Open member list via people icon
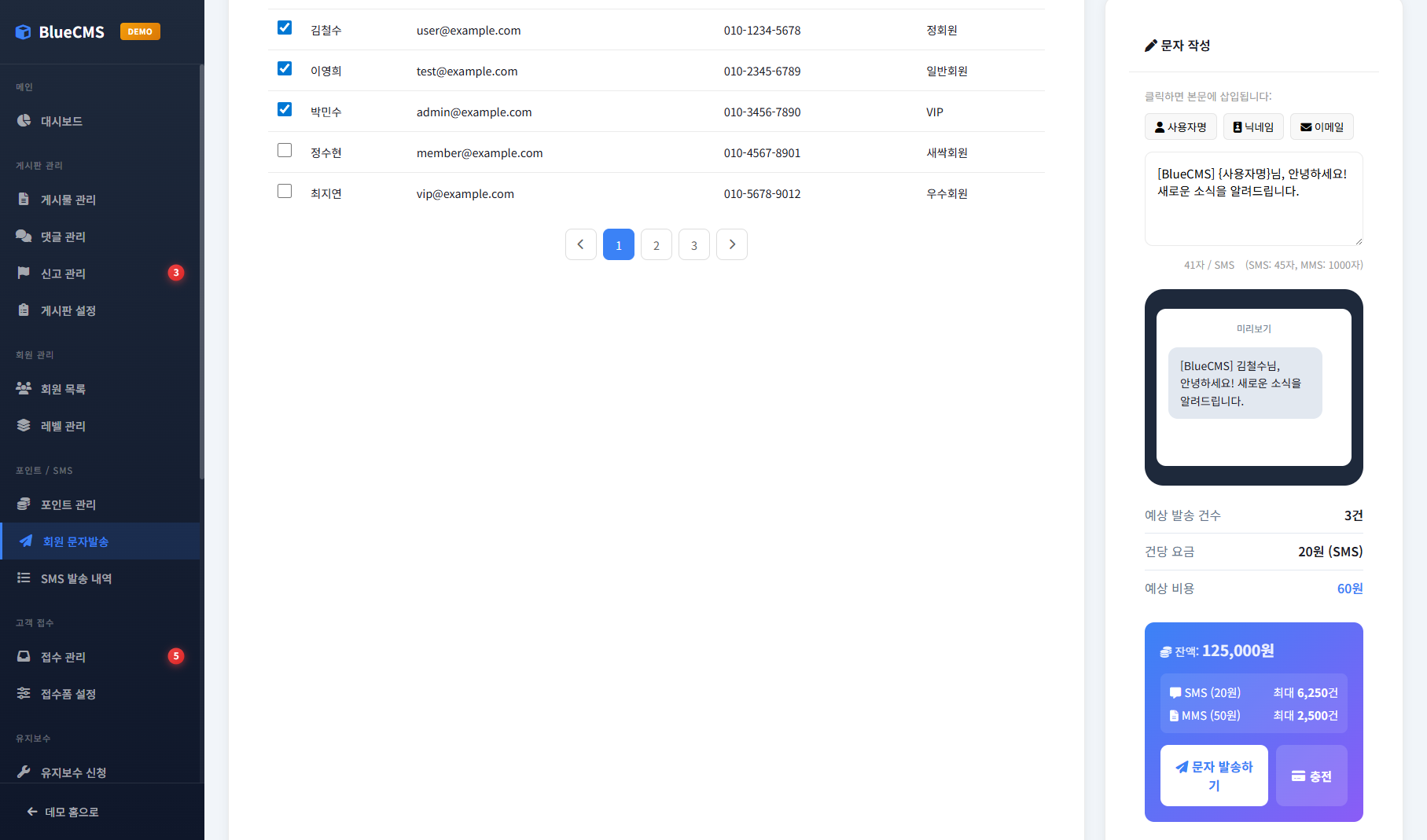 coord(24,388)
